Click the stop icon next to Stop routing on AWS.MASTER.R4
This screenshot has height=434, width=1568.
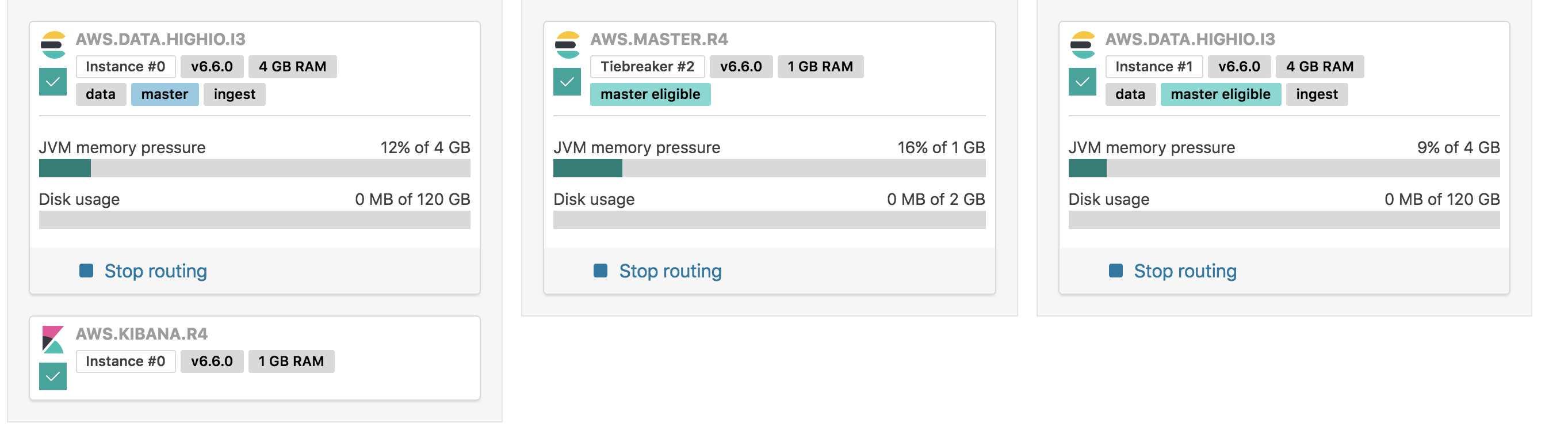(601, 271)
